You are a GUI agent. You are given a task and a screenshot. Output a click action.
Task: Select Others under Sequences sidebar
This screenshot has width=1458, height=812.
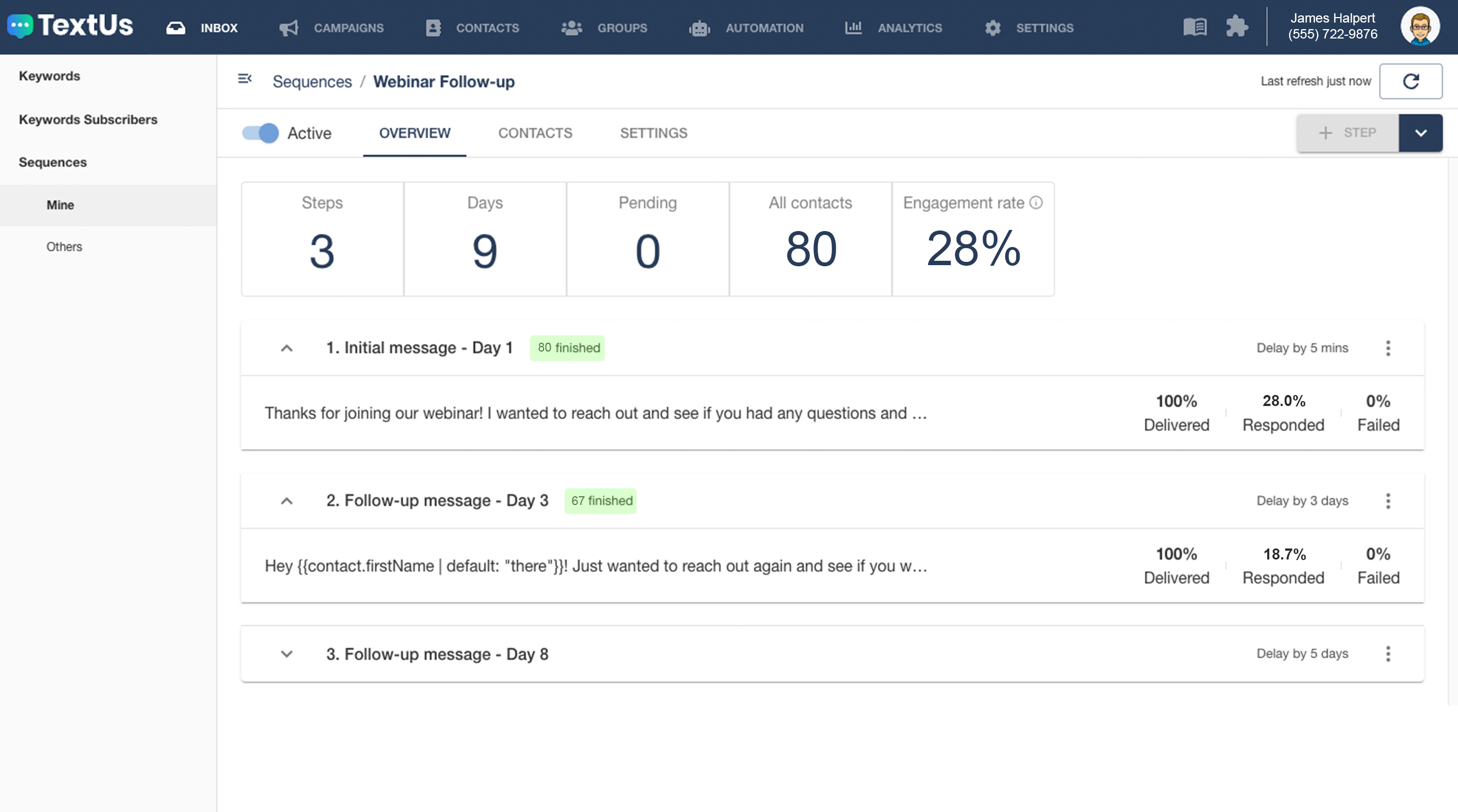click(64, 246)
